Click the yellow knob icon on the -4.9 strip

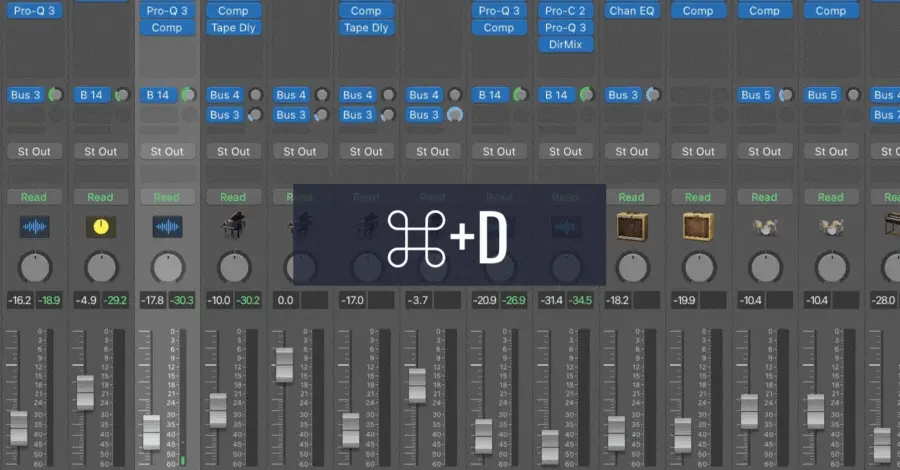(x=100, y=227)
